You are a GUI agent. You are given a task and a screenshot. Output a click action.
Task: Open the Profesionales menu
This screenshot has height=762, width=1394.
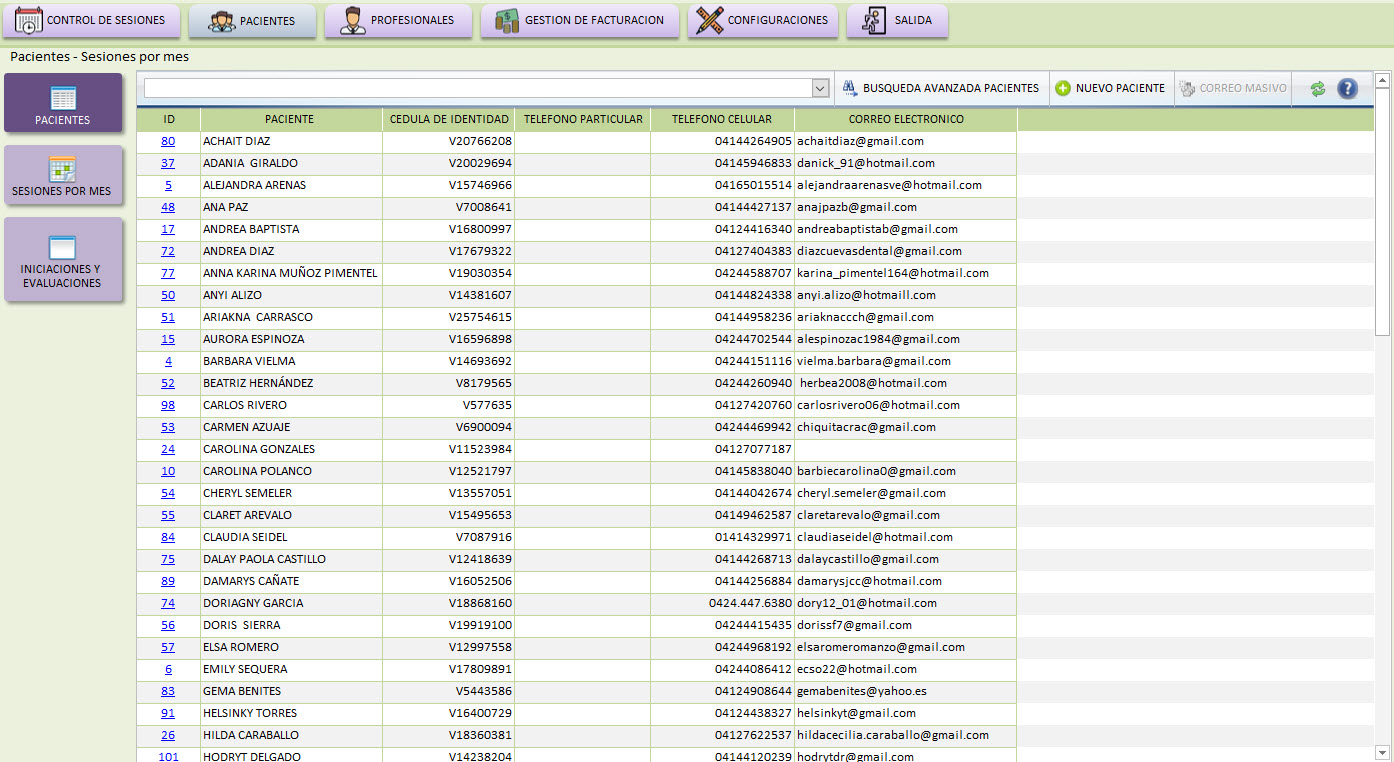(x=398, y=21)
